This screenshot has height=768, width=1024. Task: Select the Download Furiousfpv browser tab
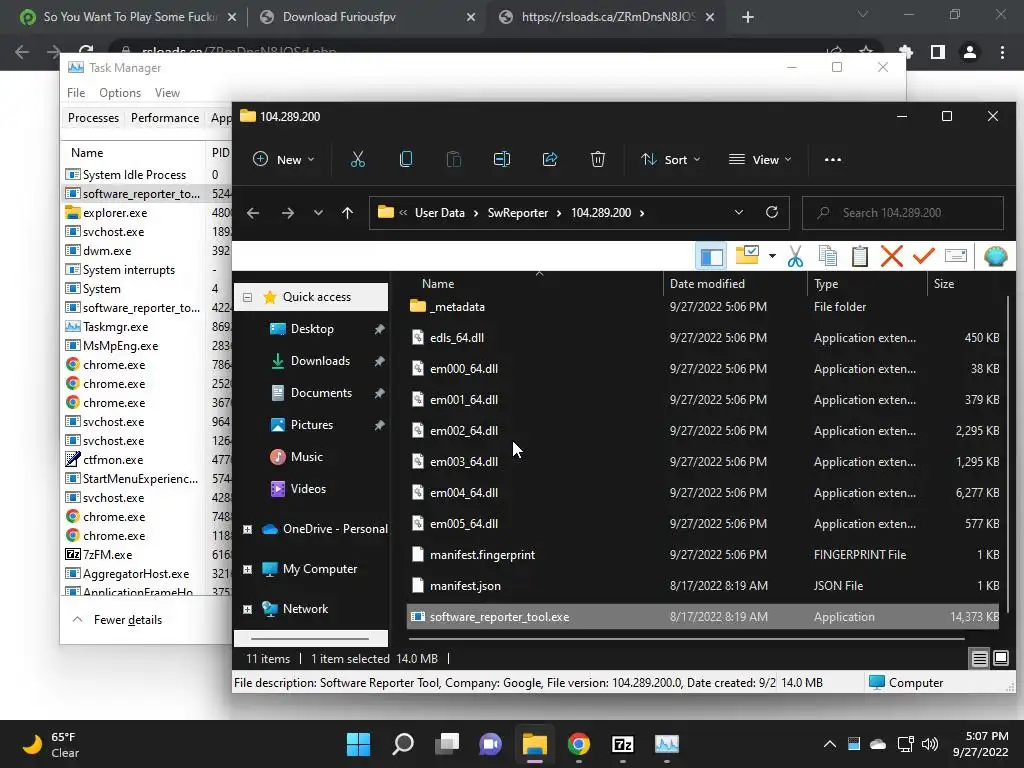tap(366, 17)
